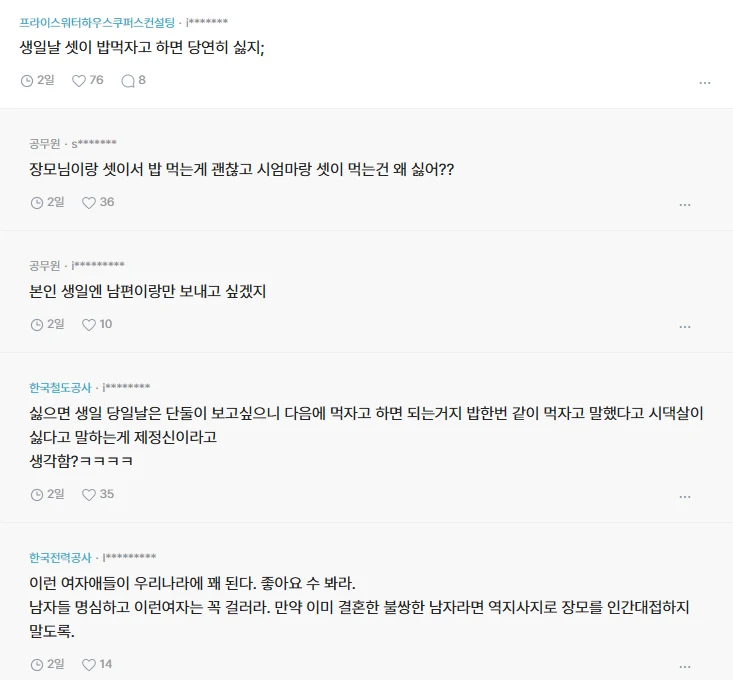Open more options for the 36-like comment

click(x=685, y=205)
